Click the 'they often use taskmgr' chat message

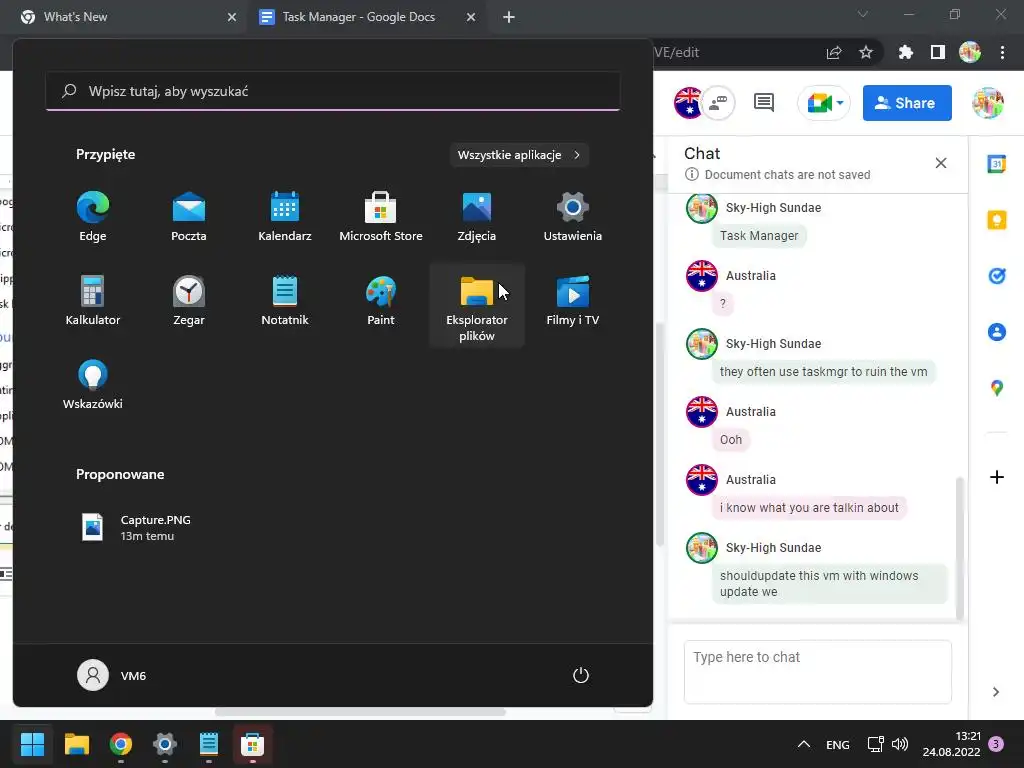823,372
